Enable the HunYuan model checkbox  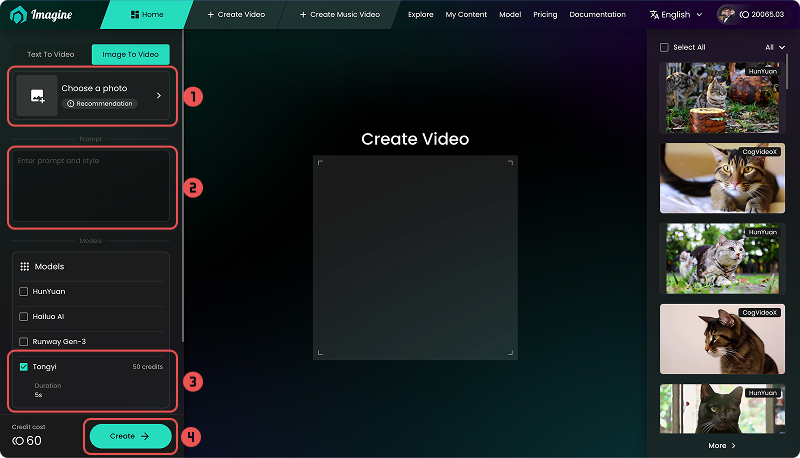24,291
